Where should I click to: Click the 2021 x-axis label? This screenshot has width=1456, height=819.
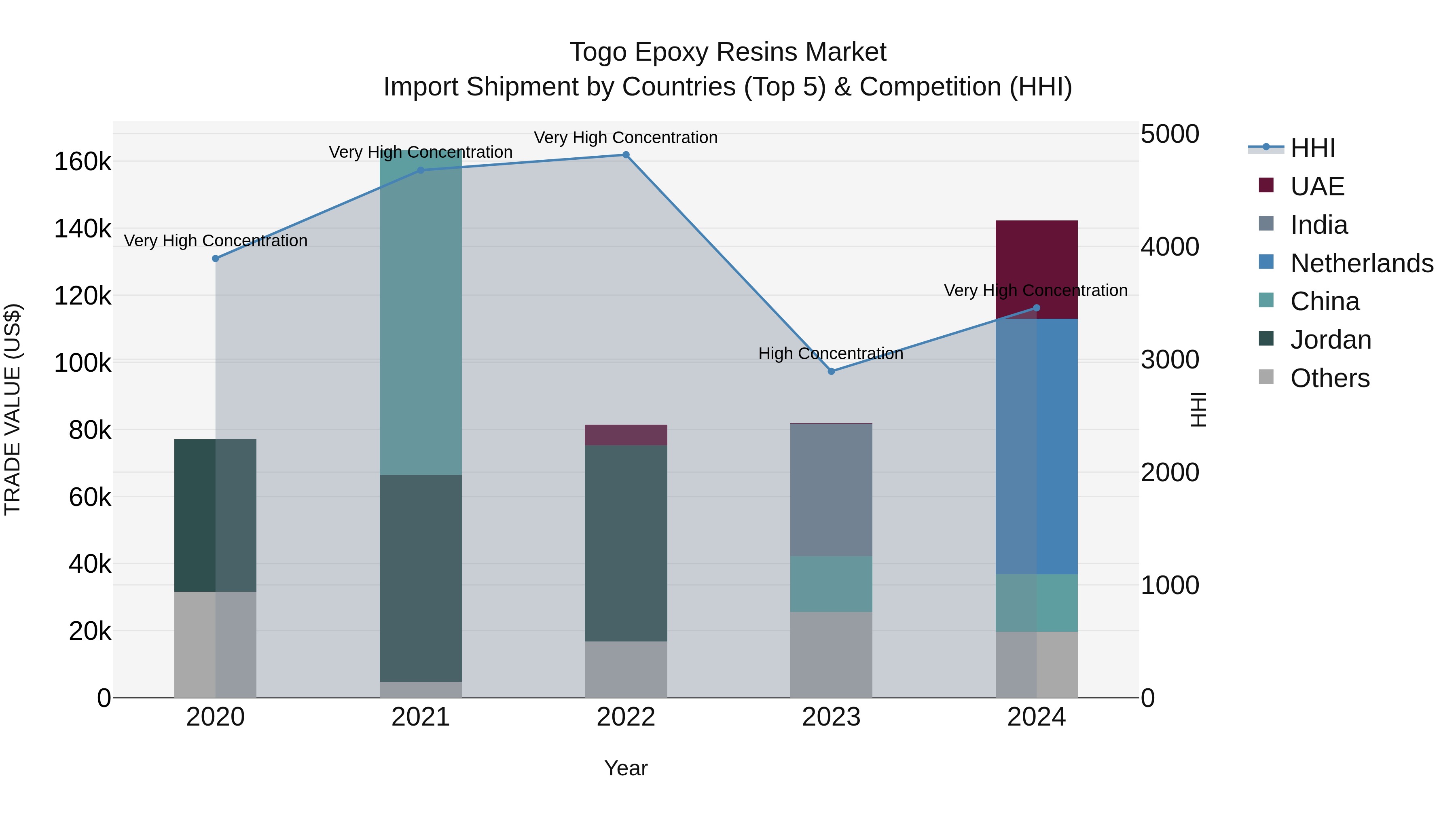pos(421,717)
